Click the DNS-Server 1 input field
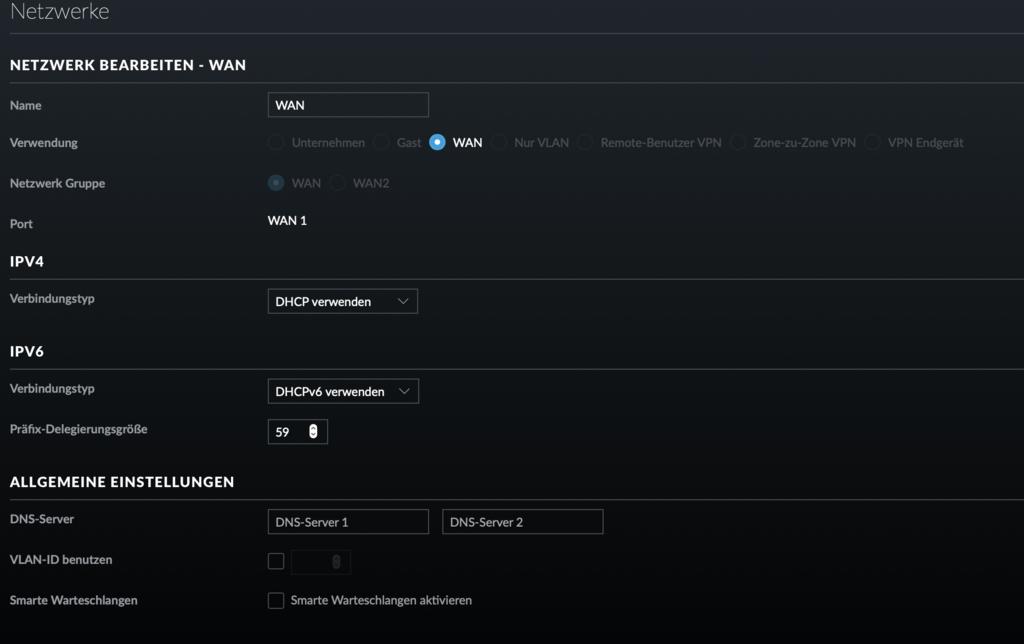The width and height of the screenshot is (1024, 644). pyautogui.click(x=348, y=522)
